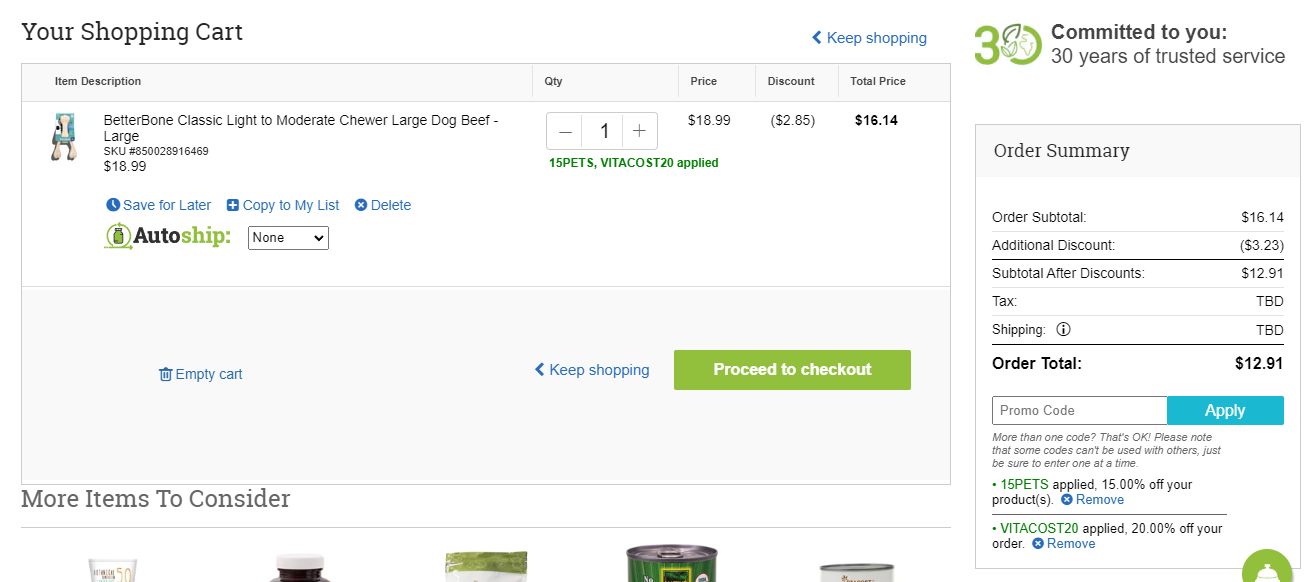
Task: Click the Save for Later clock icon
Action: (x=113, y=205)
